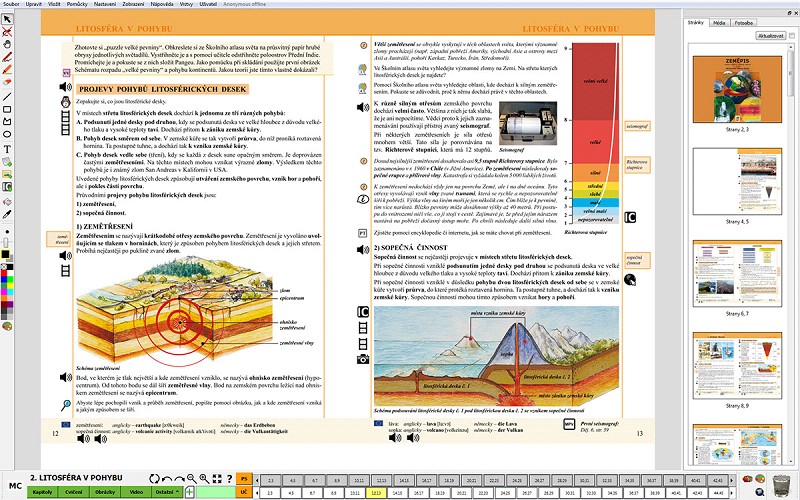Open the Vložit menu
The height and width of the screenshot is (500, 800).
pyautogui.click(x=54, y=4)
